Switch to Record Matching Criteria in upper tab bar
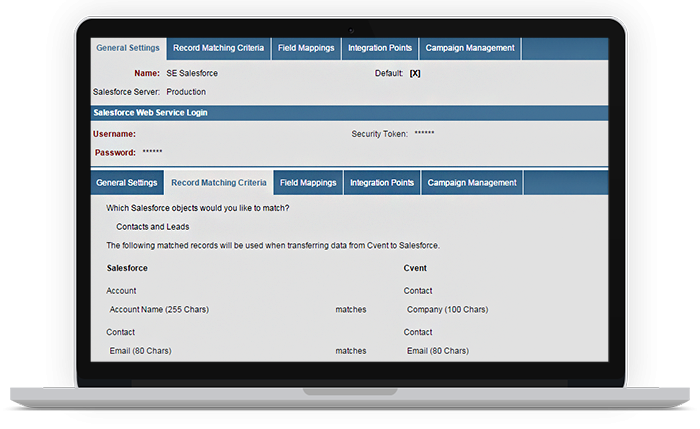This screenshot has height=429, width=700. pyautogui.click(x=218, y=48)
